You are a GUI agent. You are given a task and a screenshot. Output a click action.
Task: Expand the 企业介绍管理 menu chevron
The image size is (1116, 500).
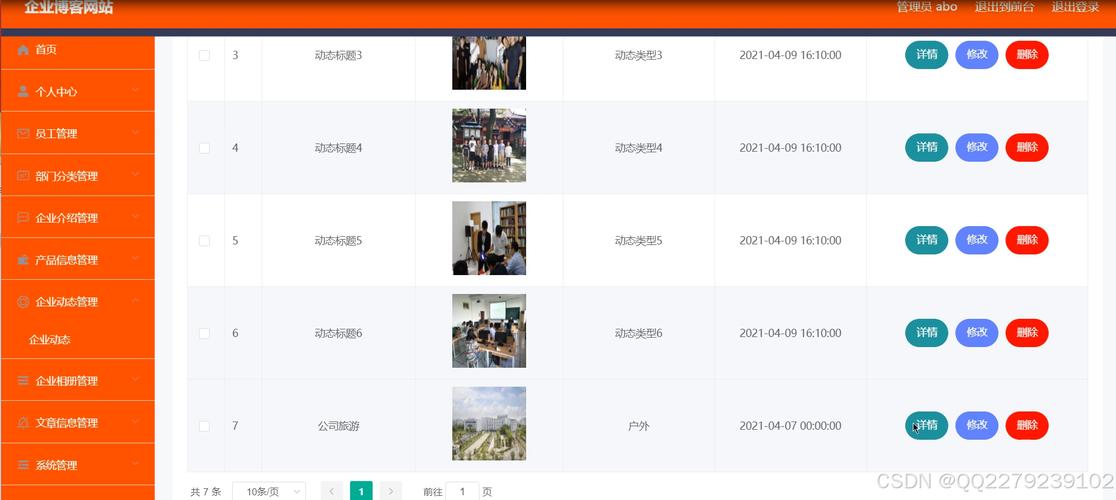point(135,217)
